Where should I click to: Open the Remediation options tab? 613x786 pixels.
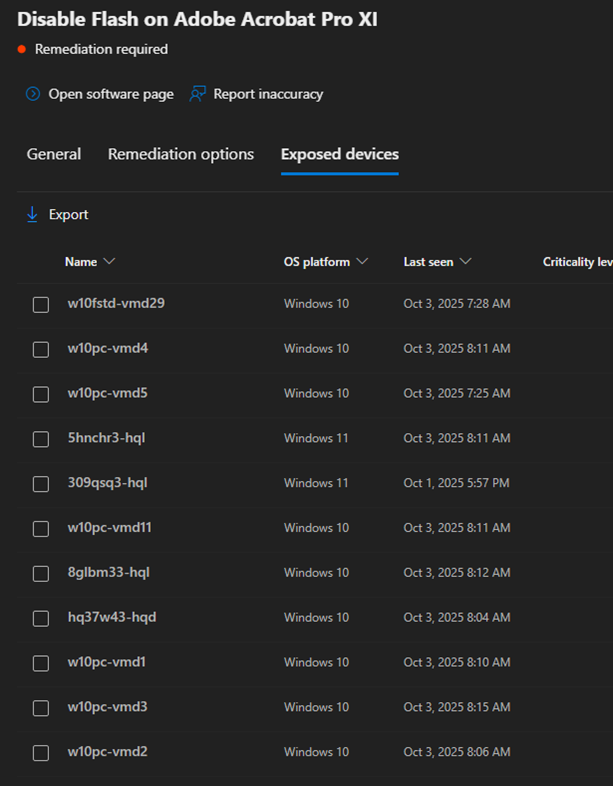coord(181,154)
